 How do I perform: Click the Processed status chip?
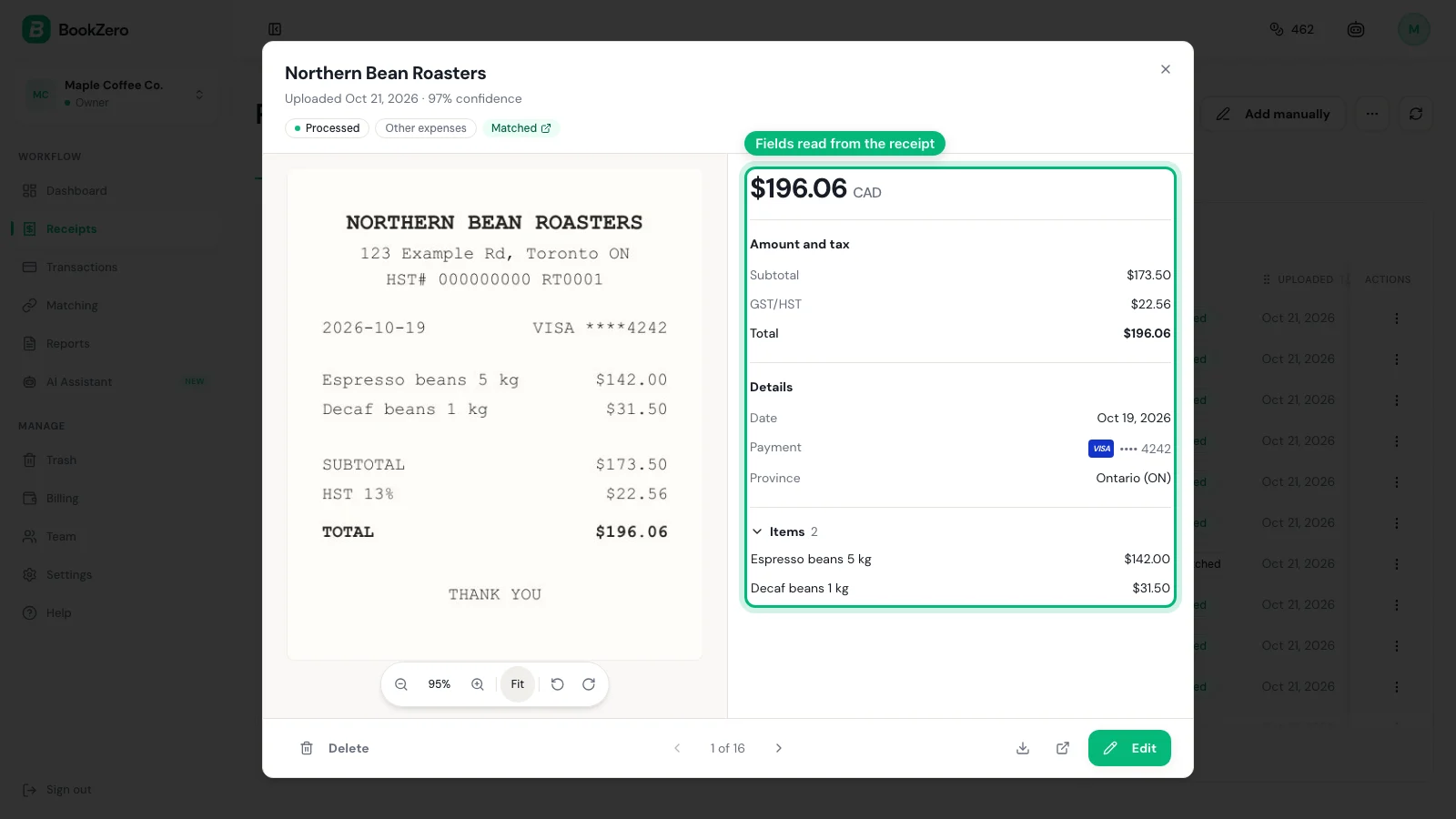click(x=327, y=128)
